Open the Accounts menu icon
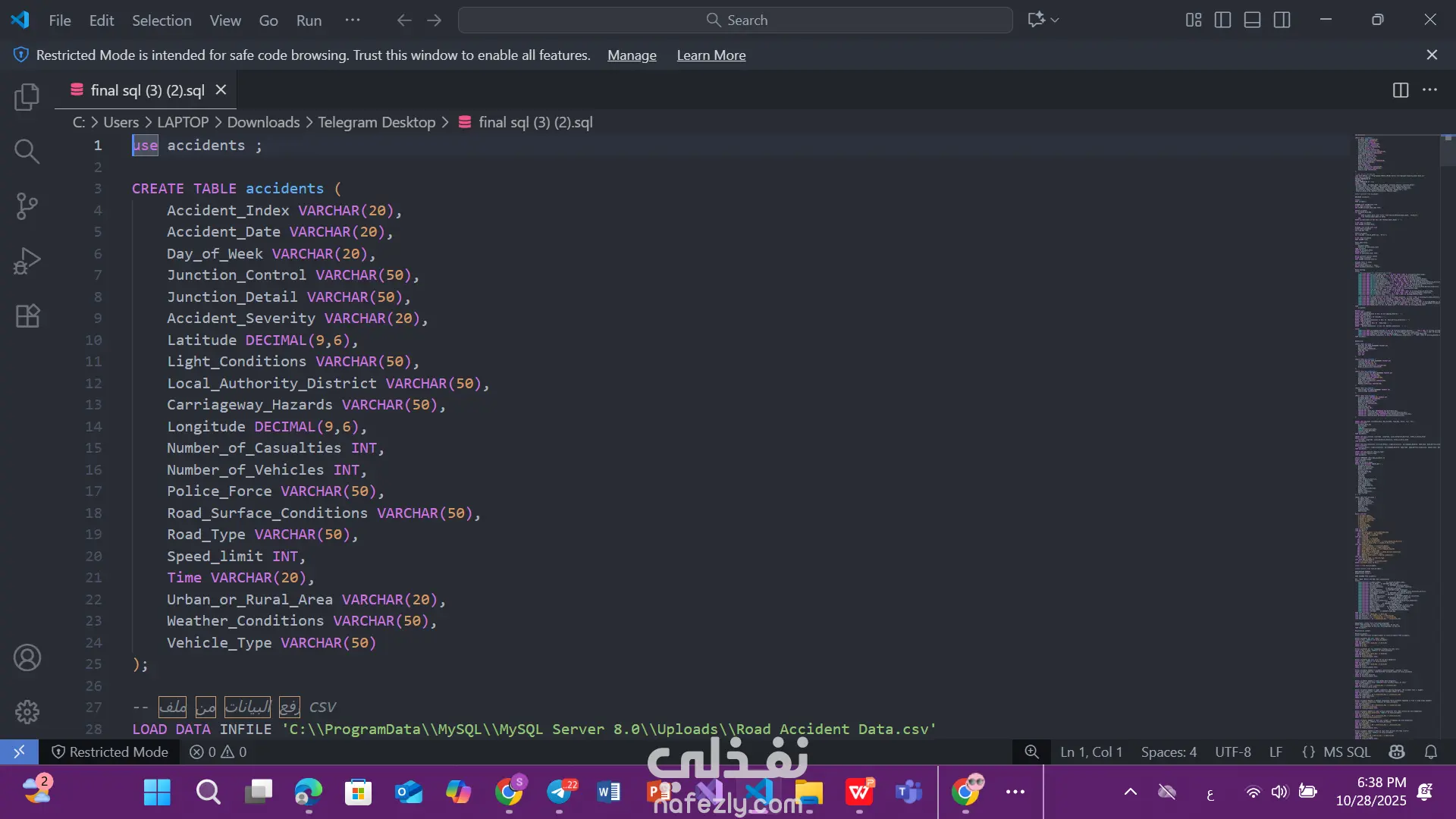 click(27, 657)
